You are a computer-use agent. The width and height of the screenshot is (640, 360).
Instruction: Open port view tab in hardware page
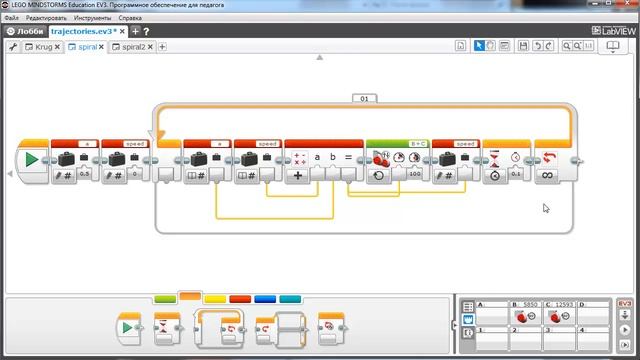pos(468,320)
